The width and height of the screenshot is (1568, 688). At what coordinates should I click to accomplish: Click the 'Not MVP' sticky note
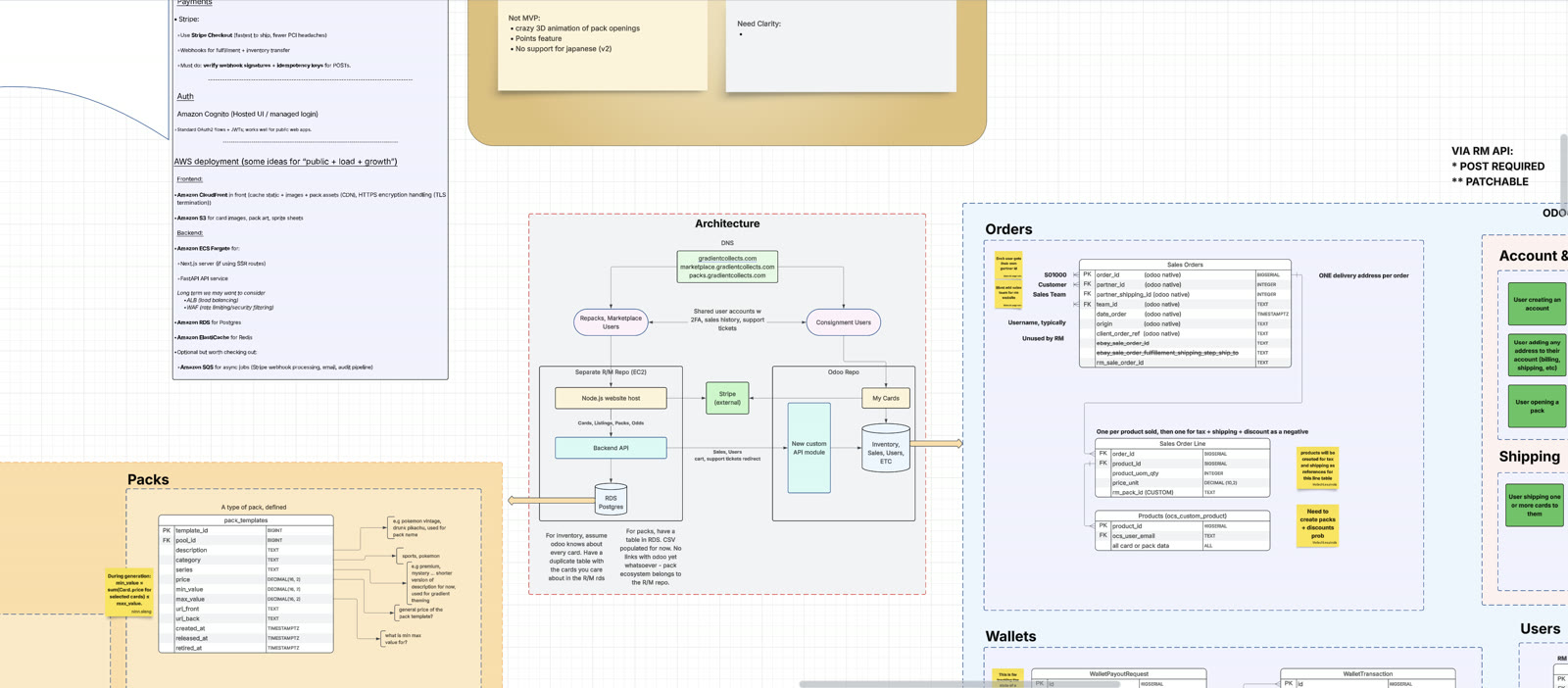point(603,44)
